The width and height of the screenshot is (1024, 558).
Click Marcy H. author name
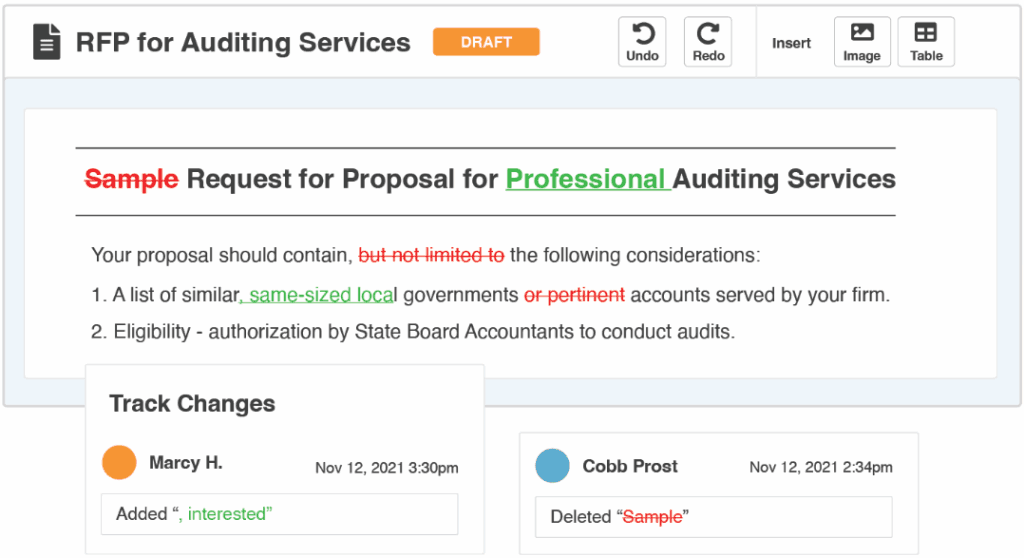186,463
